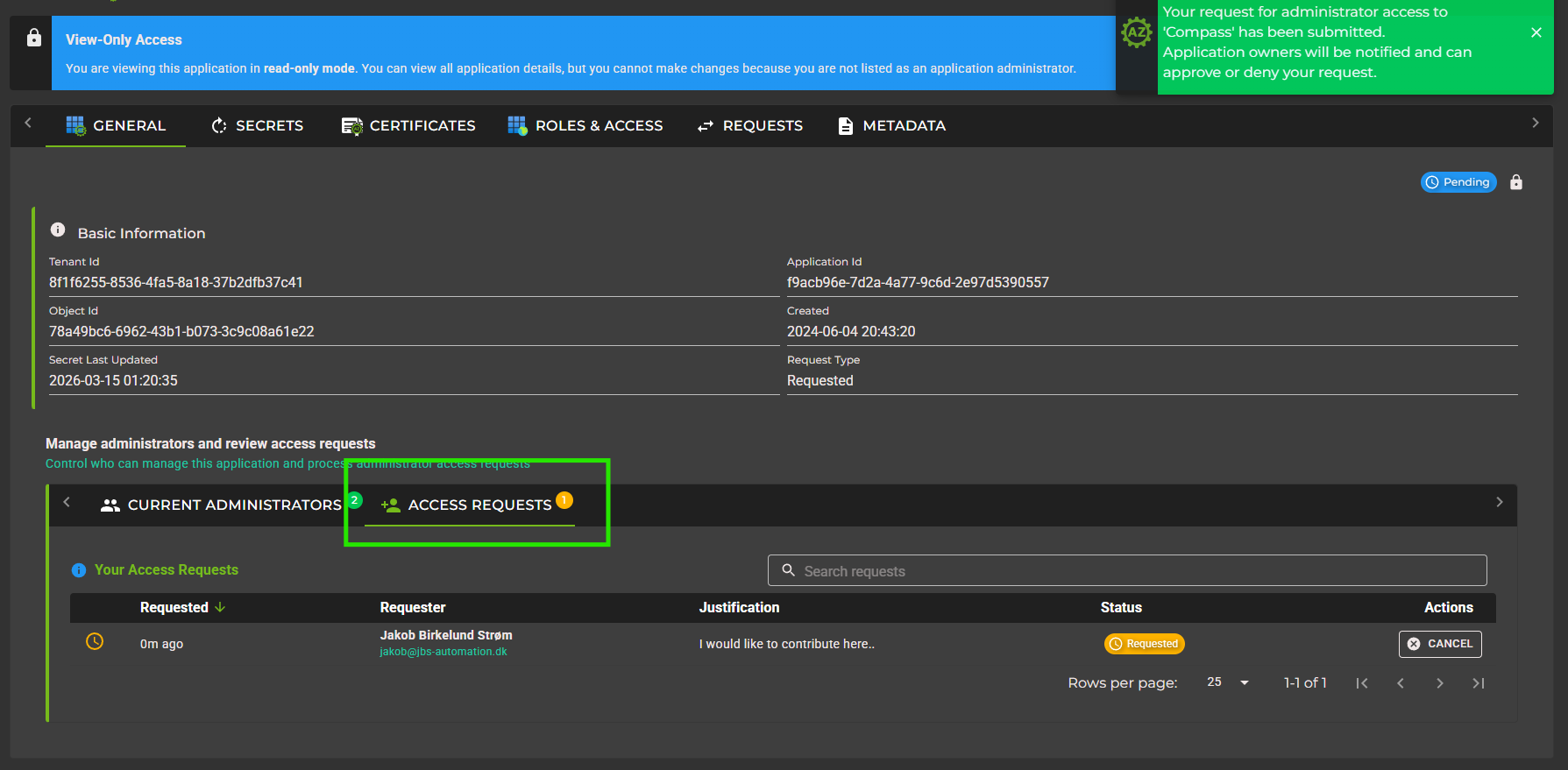Click the Basic Information info icon
This screenshot has width=1568, height=770.
point(58,230)
